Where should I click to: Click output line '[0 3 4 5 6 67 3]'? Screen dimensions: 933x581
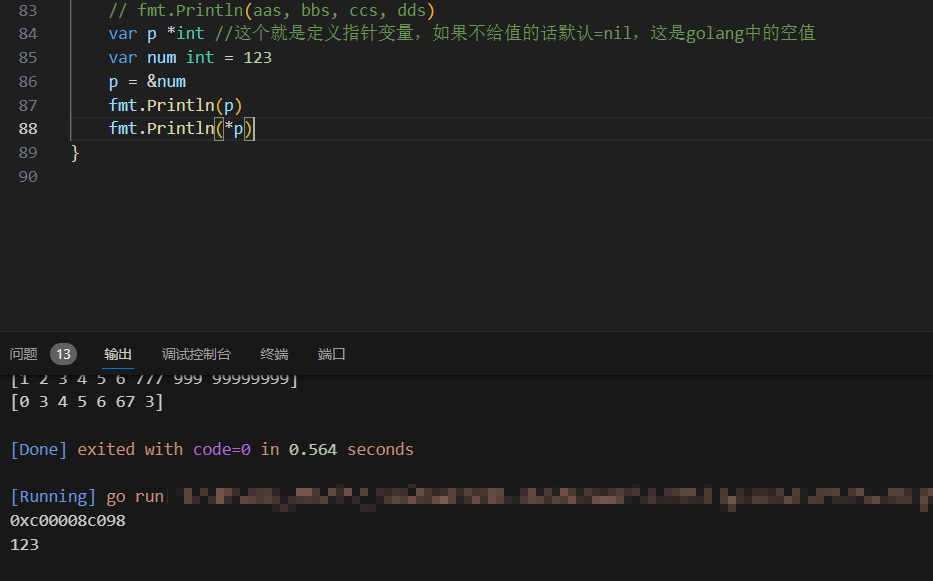click(x=87, y=402)
